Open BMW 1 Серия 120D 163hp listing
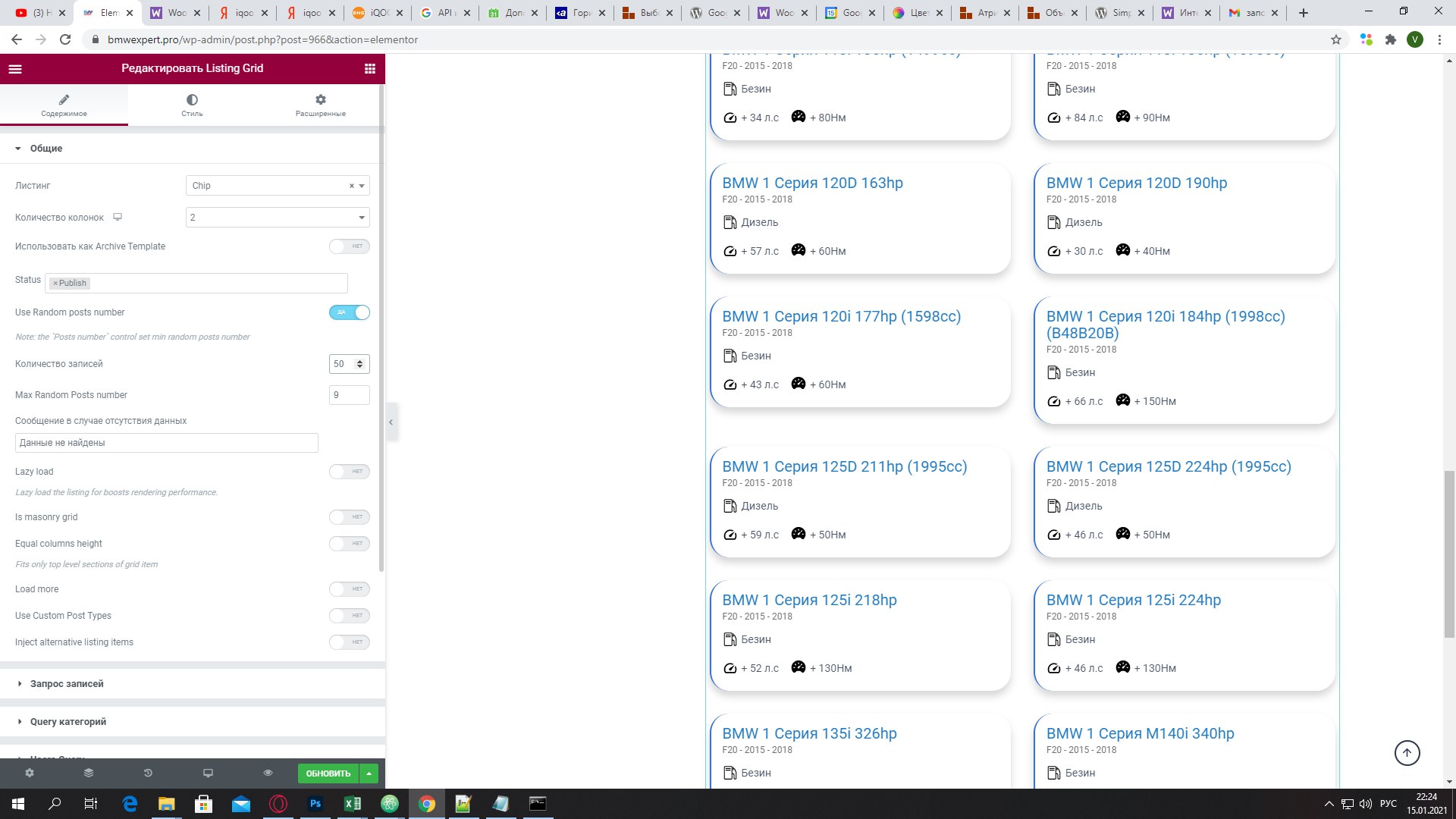The width and height of the screenshot is (1456, 819). coord(812,183)
